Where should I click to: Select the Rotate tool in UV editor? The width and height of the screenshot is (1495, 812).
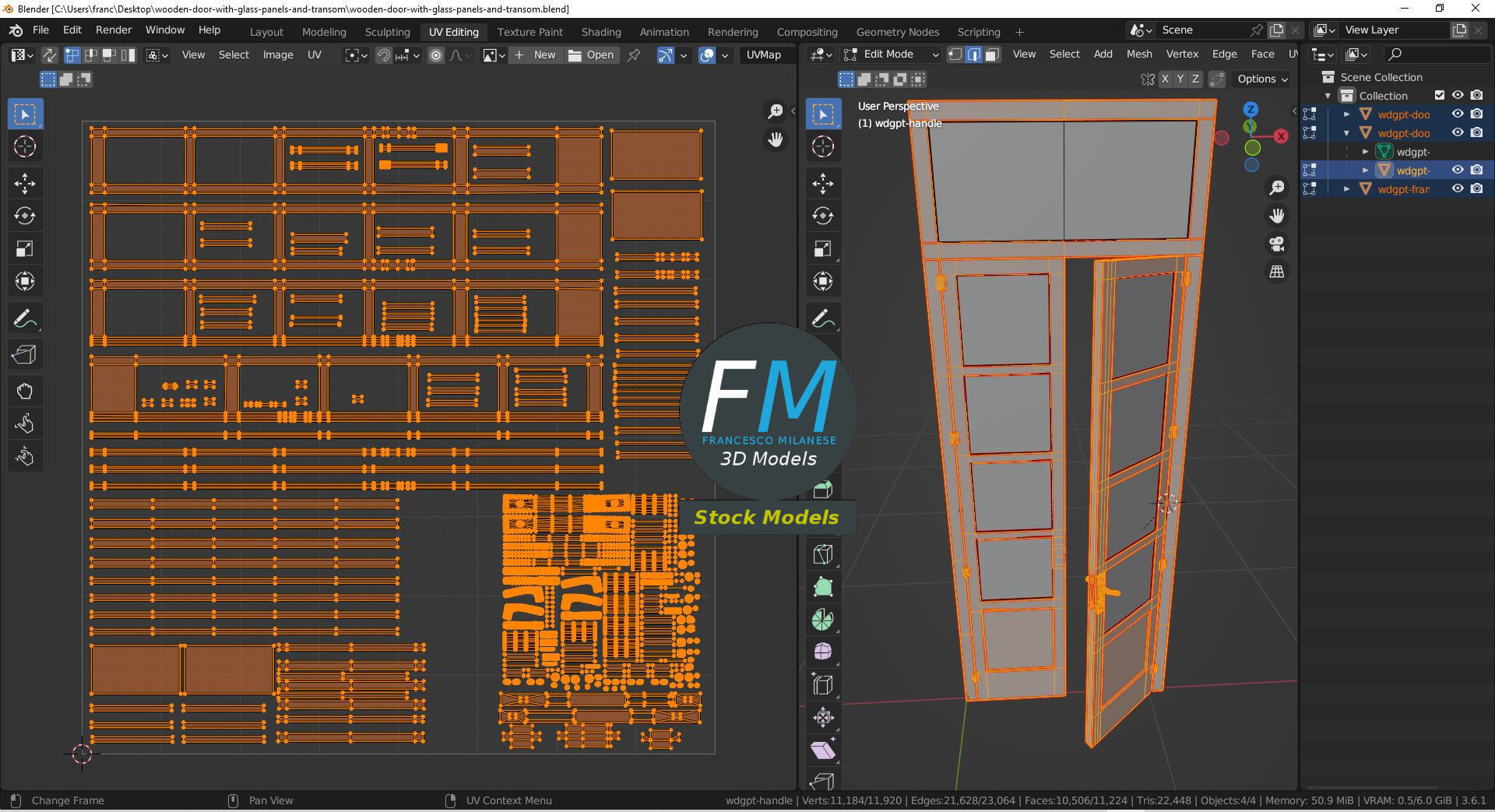click(25, 216)
